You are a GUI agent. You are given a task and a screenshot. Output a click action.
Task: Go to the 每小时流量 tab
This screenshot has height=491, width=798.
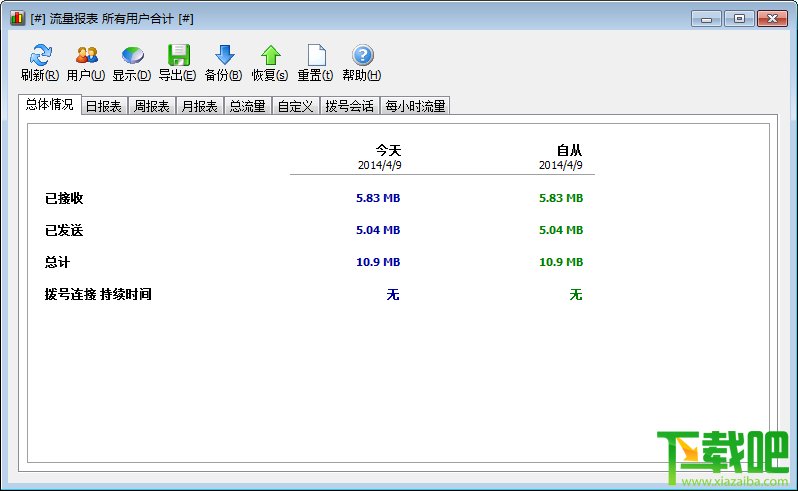[x=415, y=106]
